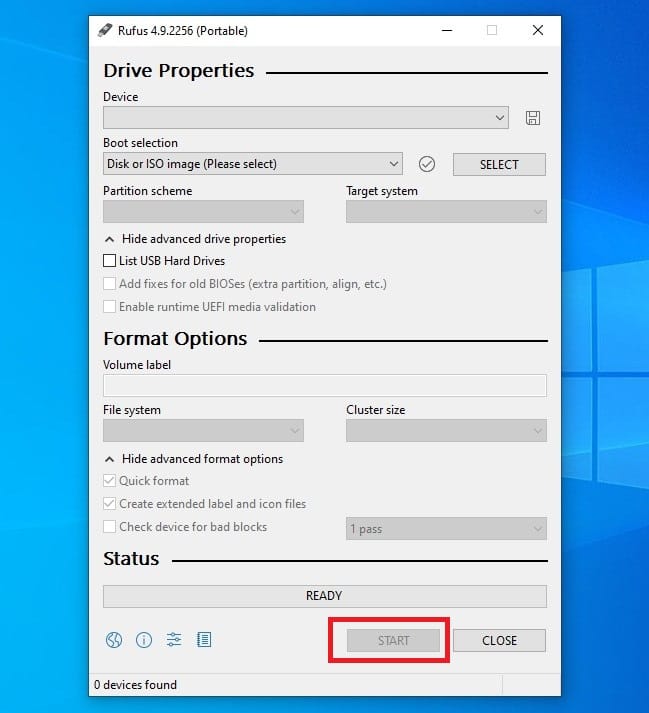Open the Boot selection dropdown
The height and width of the screenshot is (713, 649).
coord(252,164)
